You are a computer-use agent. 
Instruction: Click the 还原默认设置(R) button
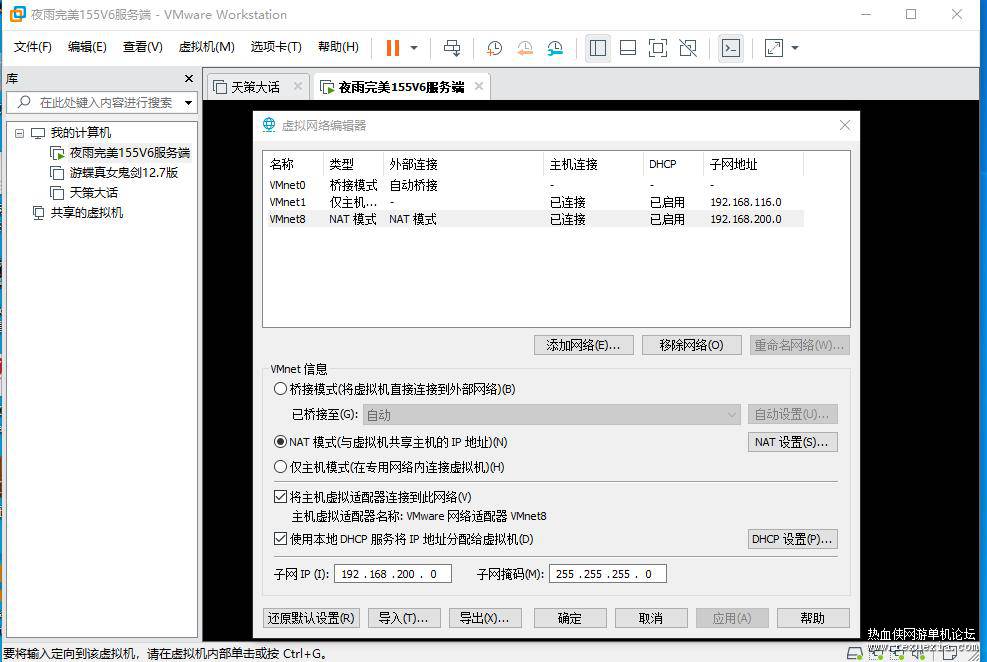click(311, 618)
